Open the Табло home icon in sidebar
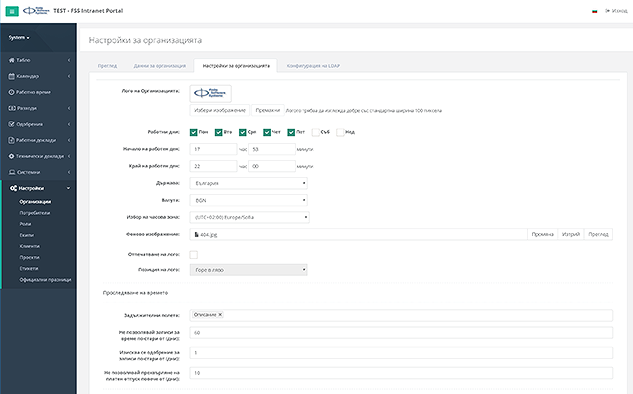Screen dimensions: 633x394 11,60
